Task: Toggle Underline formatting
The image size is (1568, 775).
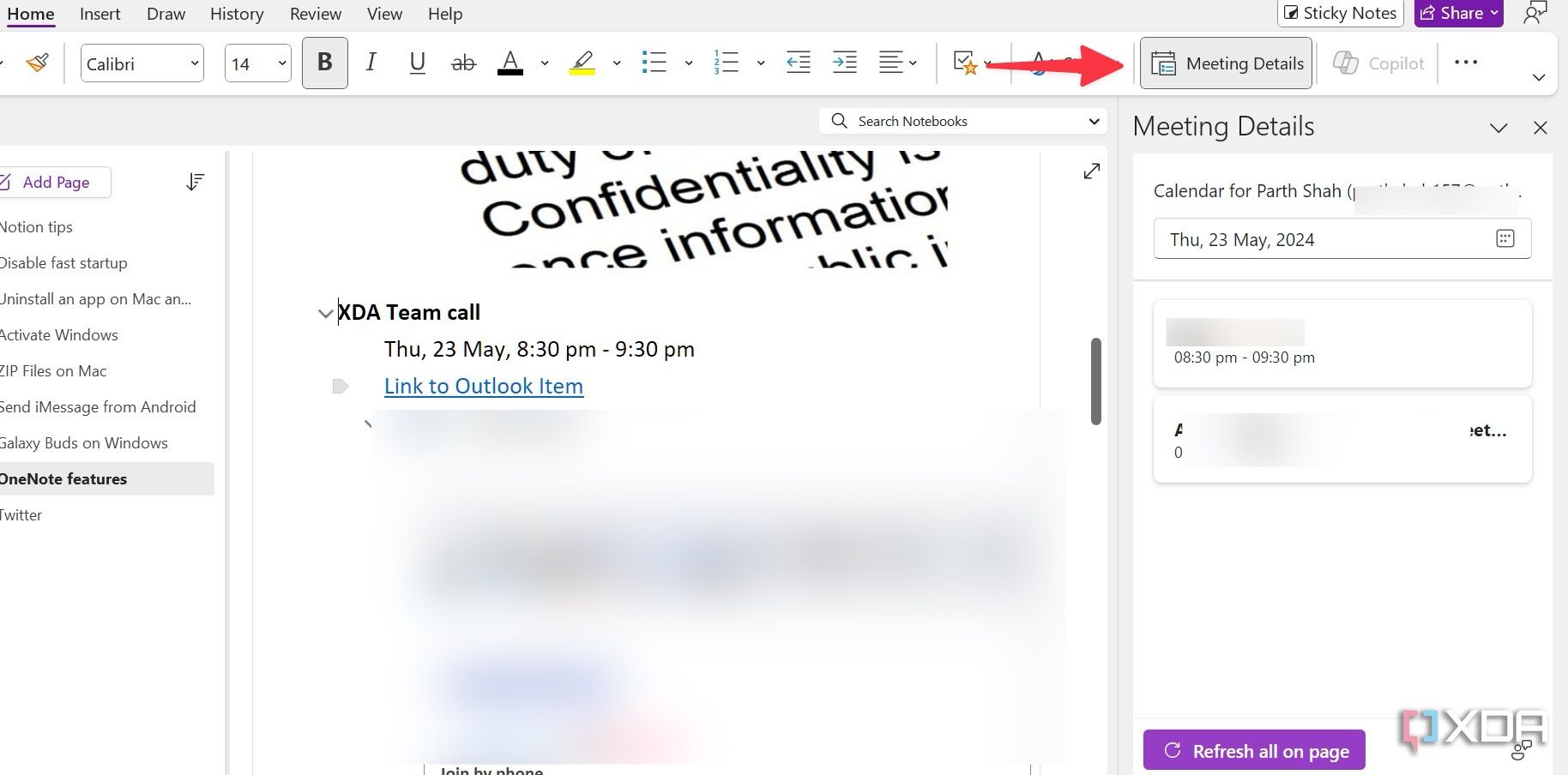Action: pos(418,63)
